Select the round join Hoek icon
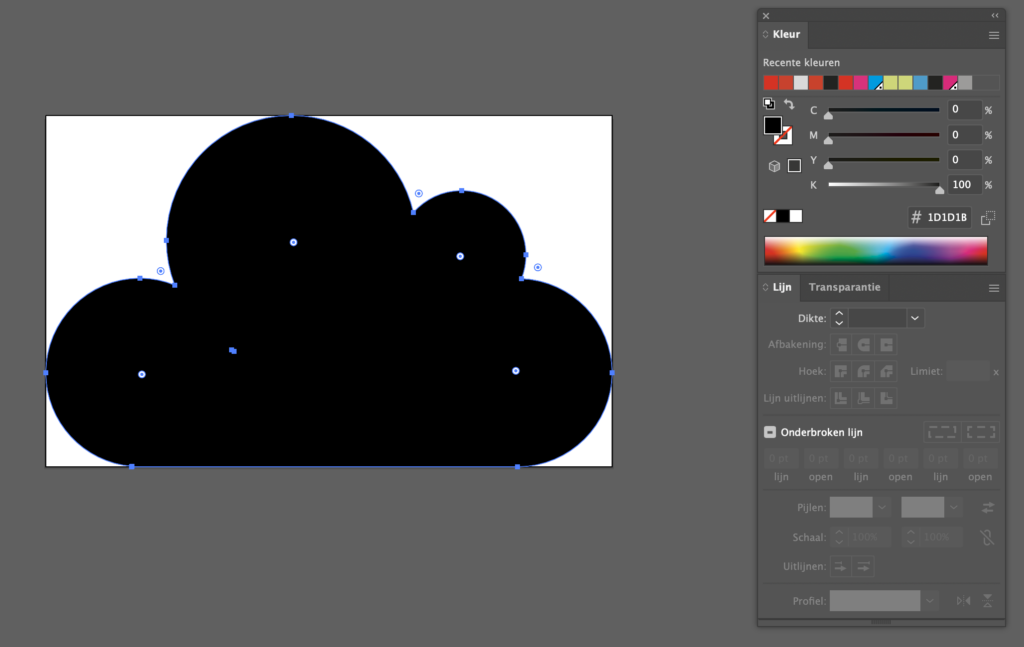This screenshot has height=647, width=1024. pyautogui.click(x=863, y=371)
